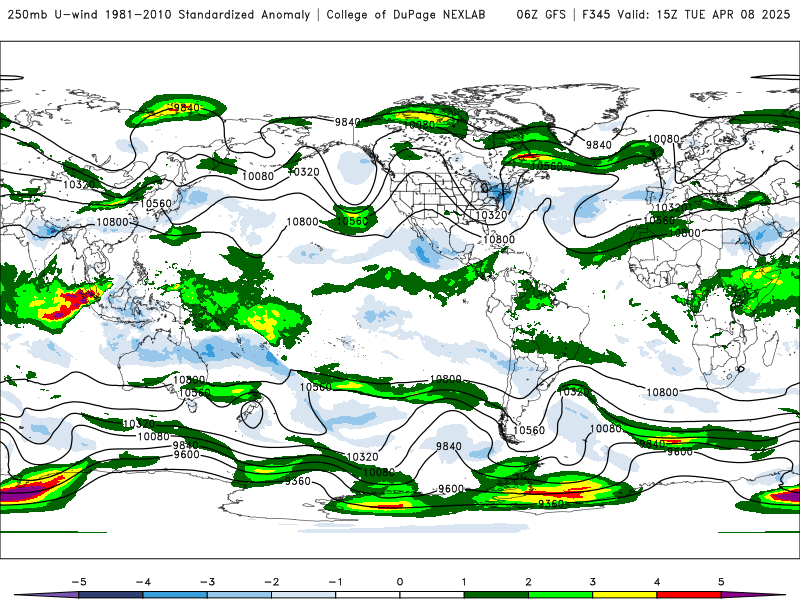The height and width of the screenshot is (600, 800).
Task: Click 'College of DuPage NEXLAB' header text
Action: [x=406, y=14]
